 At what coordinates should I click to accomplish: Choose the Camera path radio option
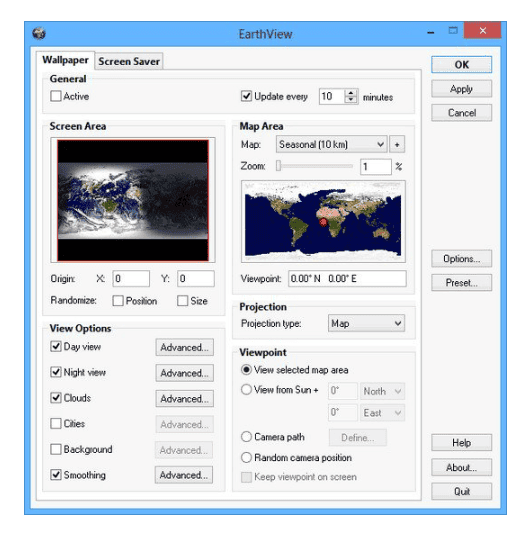[246, 437]
